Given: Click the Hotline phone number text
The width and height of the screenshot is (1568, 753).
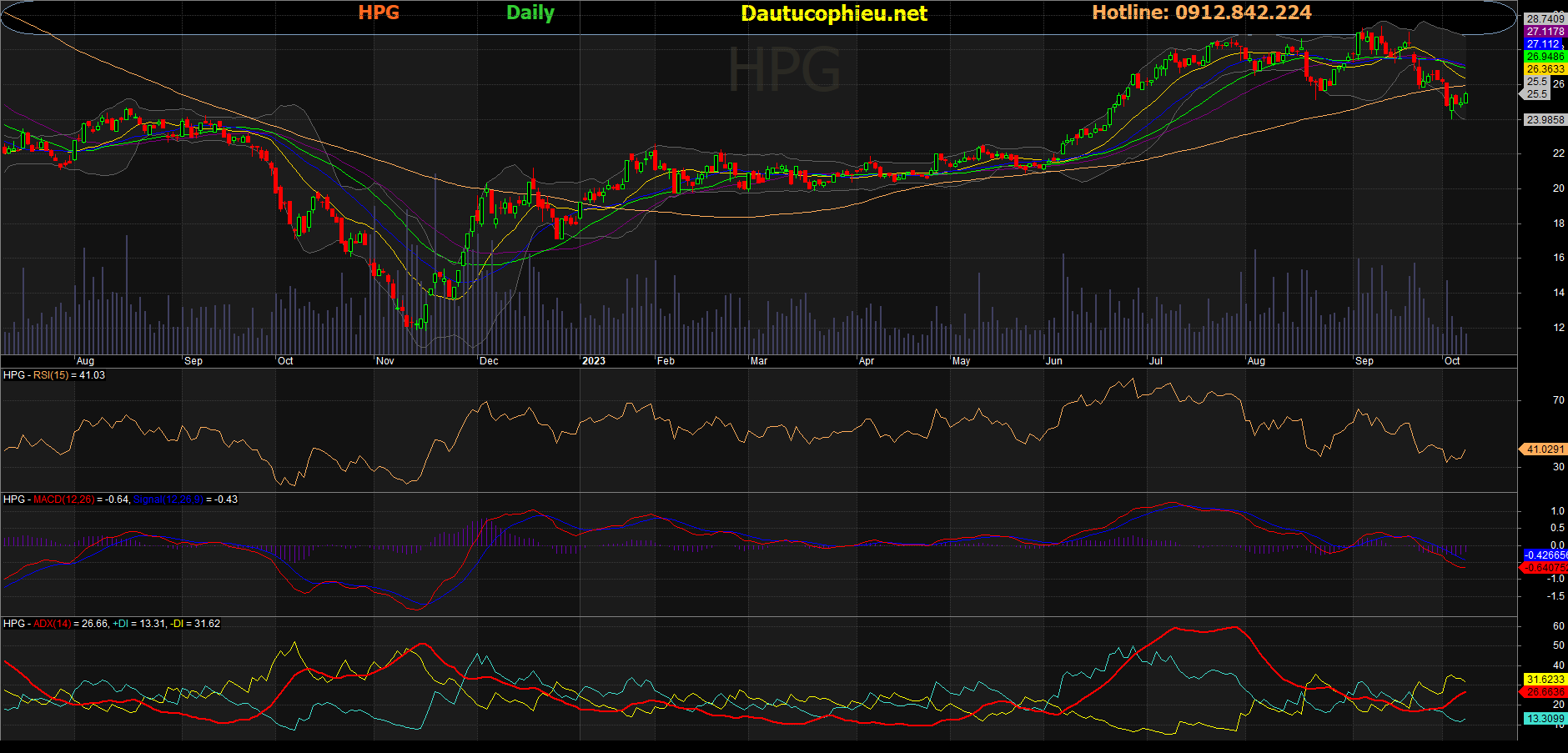Looking at the screenshot, I should coord(1201,13).
